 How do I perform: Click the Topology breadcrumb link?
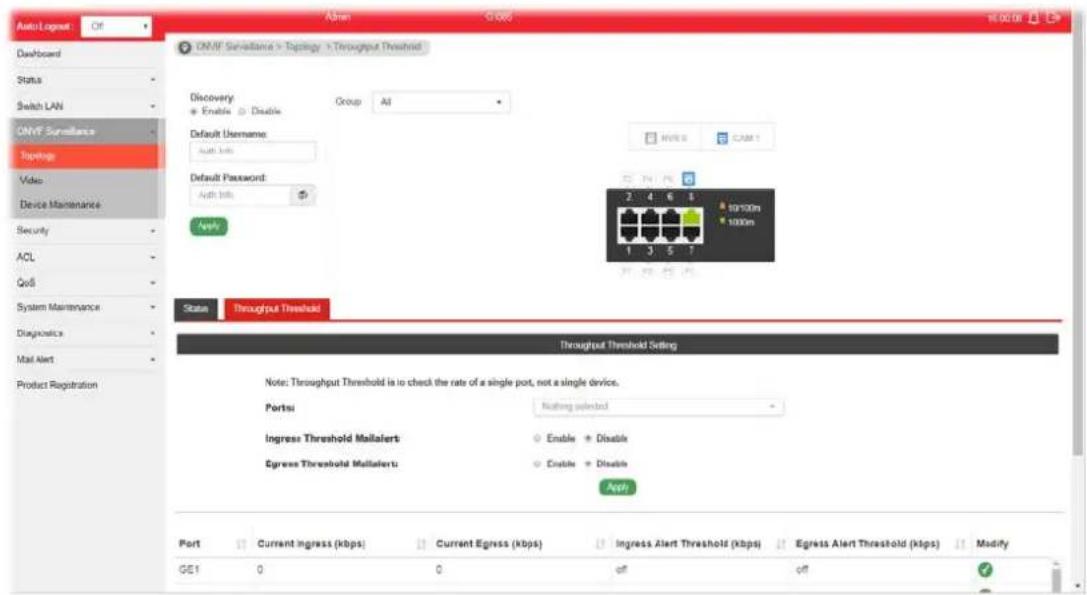coord(303,47)
